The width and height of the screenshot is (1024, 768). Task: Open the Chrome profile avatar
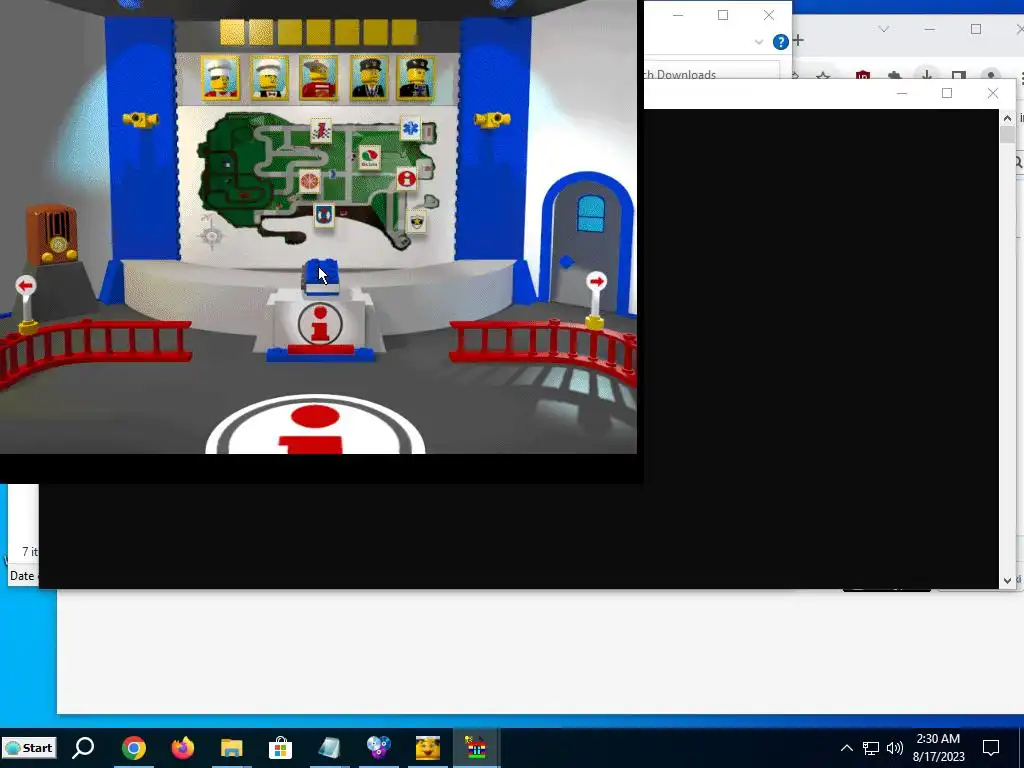pos(991,76)
